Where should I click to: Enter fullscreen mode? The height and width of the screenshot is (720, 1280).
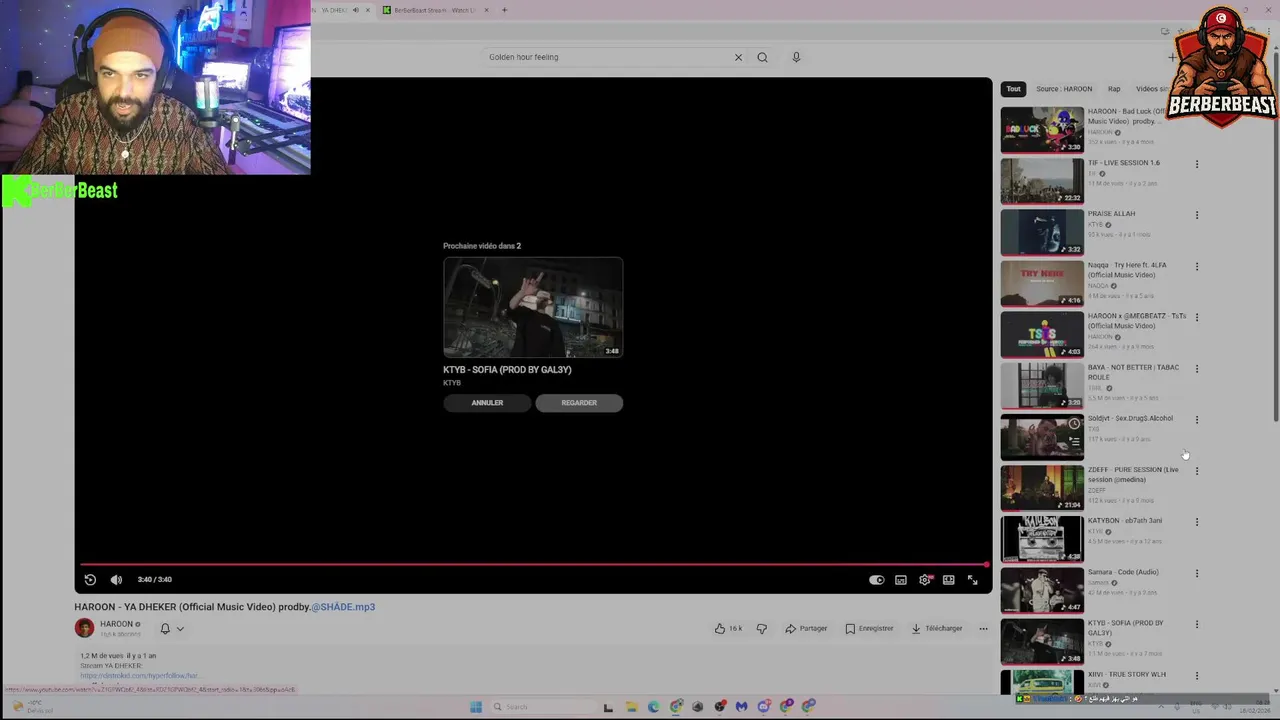coord(972,580)
